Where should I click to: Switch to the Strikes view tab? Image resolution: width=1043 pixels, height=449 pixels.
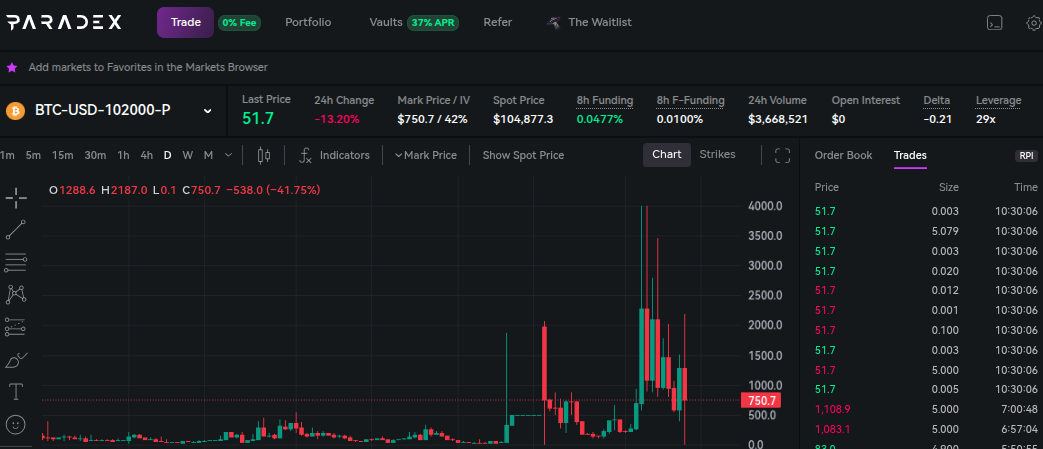coord(717,154)
